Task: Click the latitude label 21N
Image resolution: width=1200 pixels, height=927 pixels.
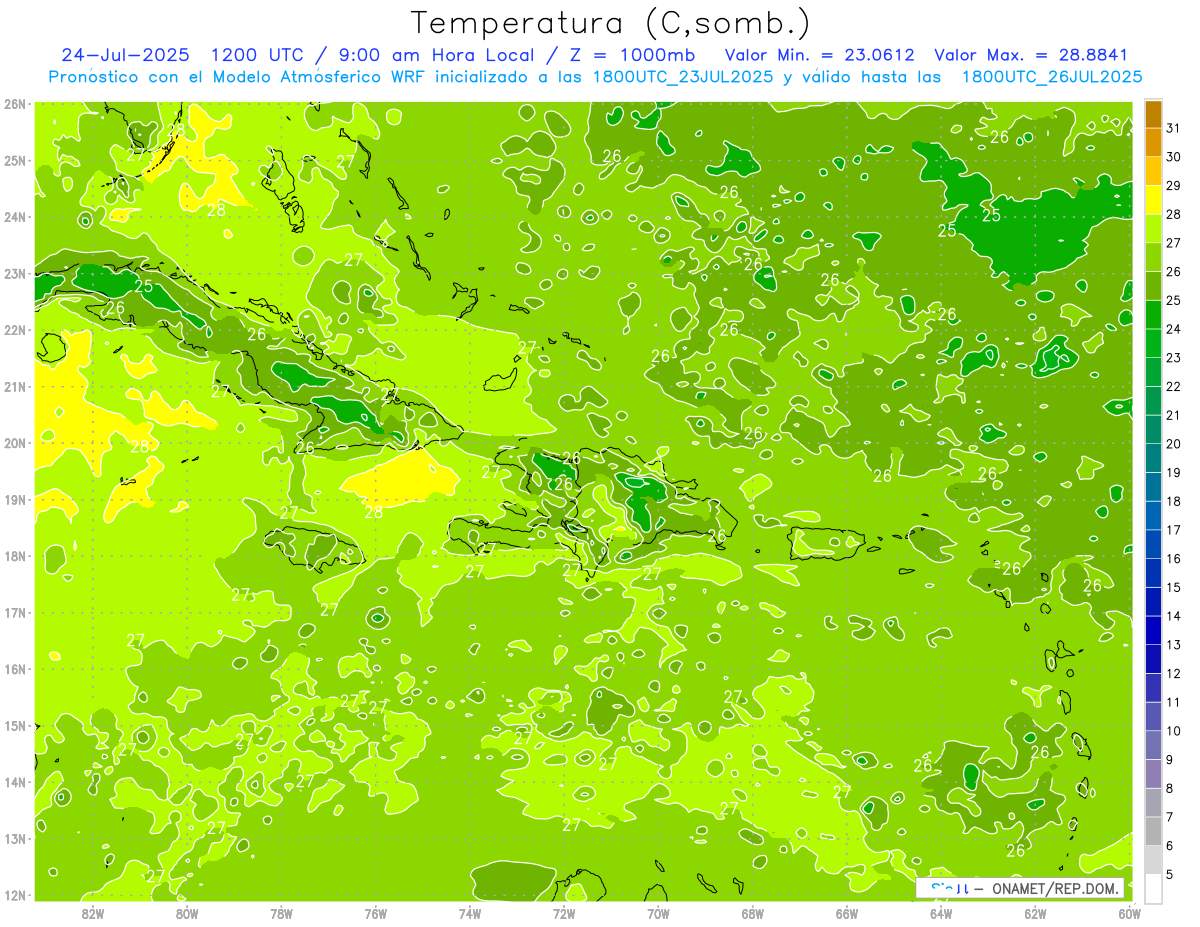Action: coord(15,387)
